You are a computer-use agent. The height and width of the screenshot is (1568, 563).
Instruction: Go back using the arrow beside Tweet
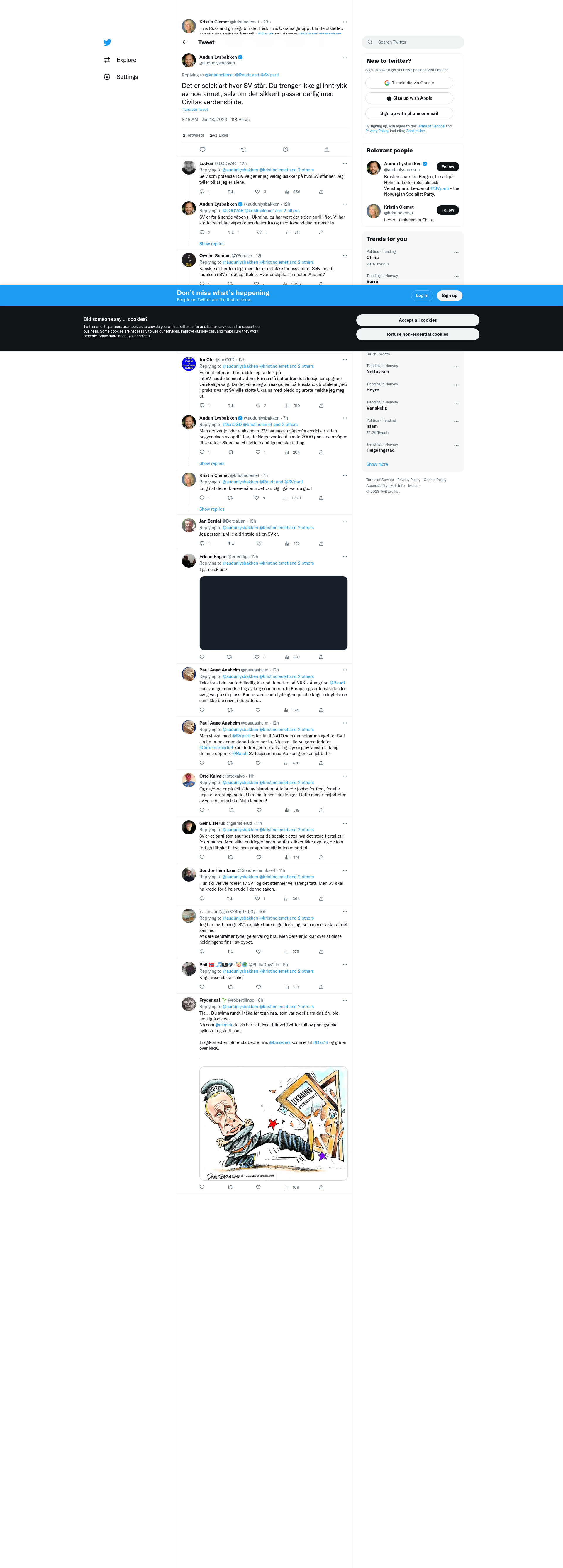[185, 42]
